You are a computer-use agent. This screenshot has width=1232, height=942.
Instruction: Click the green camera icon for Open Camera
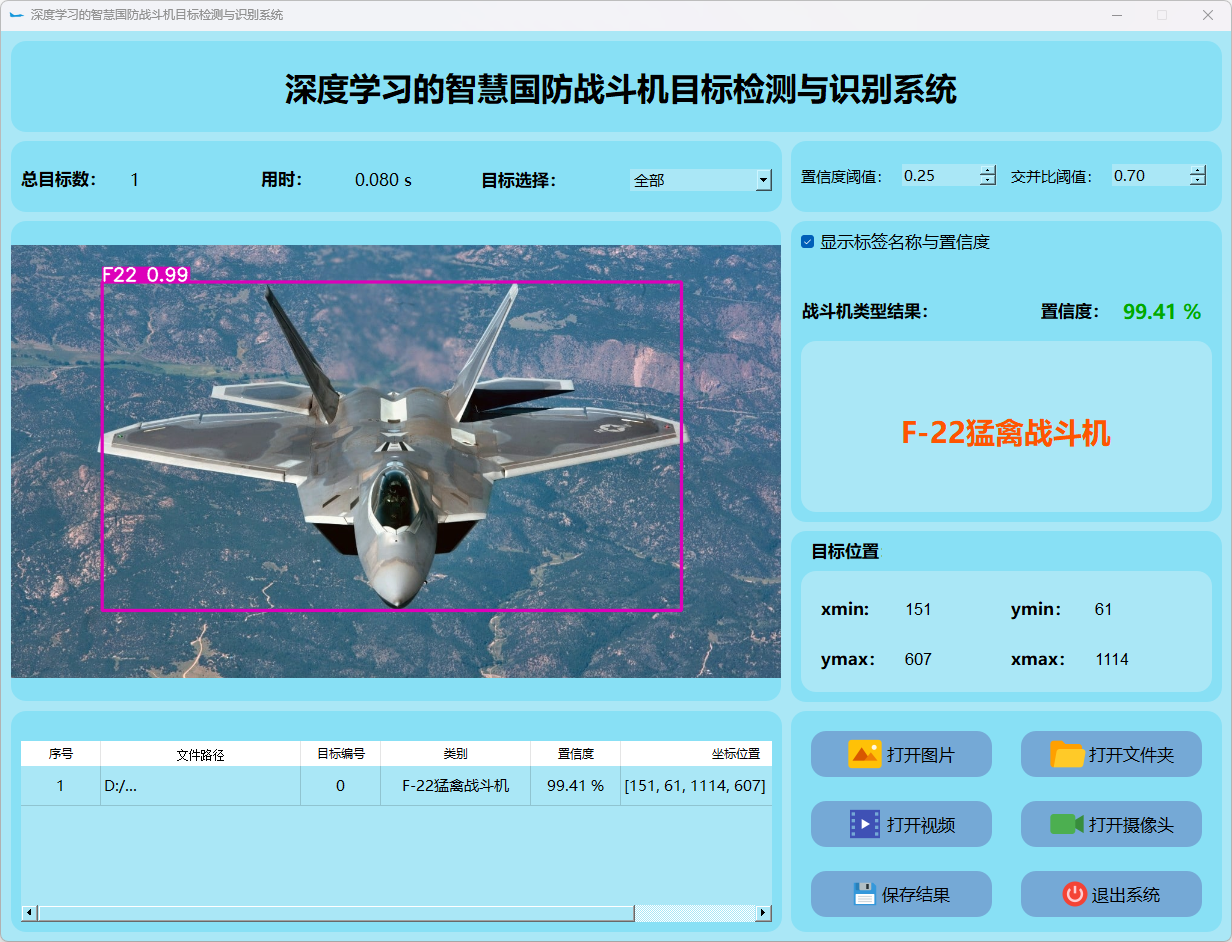1066,824
